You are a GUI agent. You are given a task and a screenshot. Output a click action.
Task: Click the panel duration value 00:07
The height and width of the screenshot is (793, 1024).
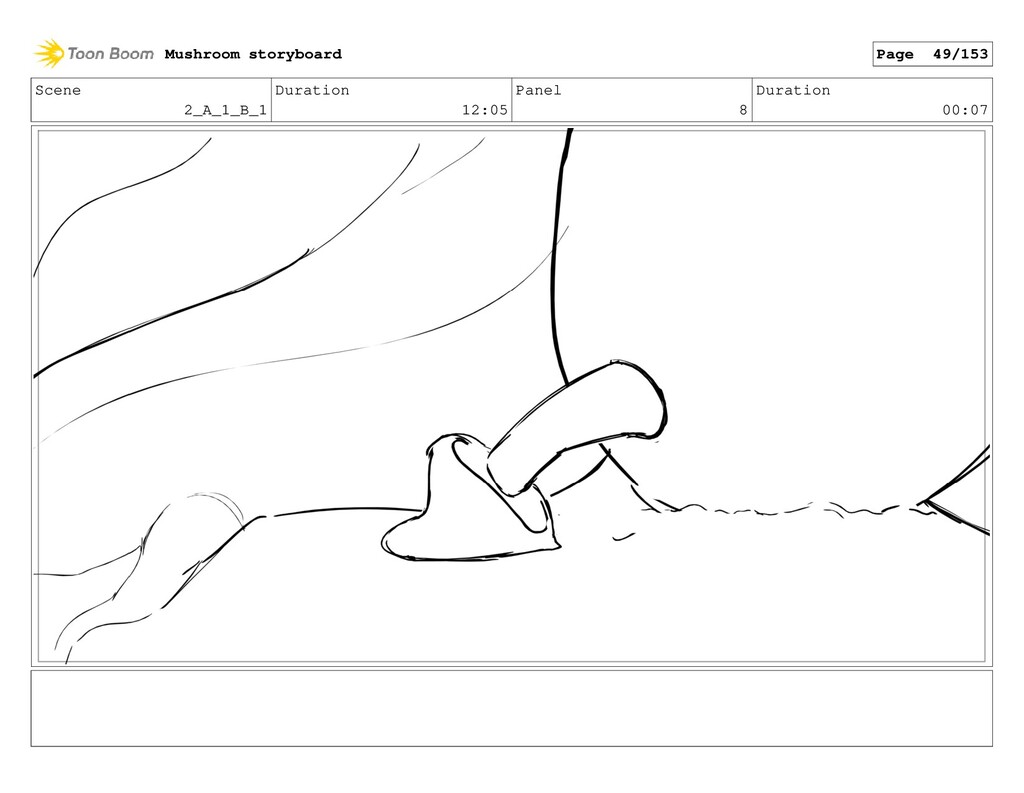coord(965,110)
